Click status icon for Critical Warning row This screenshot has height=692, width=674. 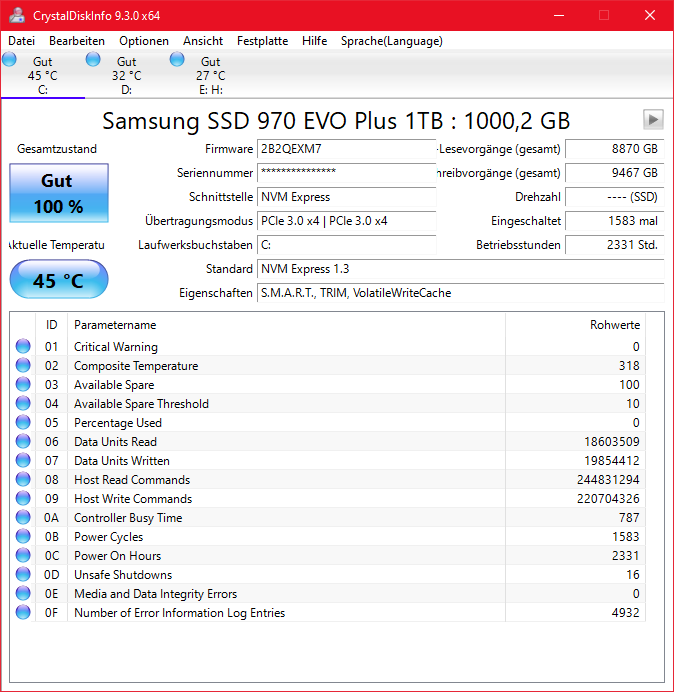[23, 346]
